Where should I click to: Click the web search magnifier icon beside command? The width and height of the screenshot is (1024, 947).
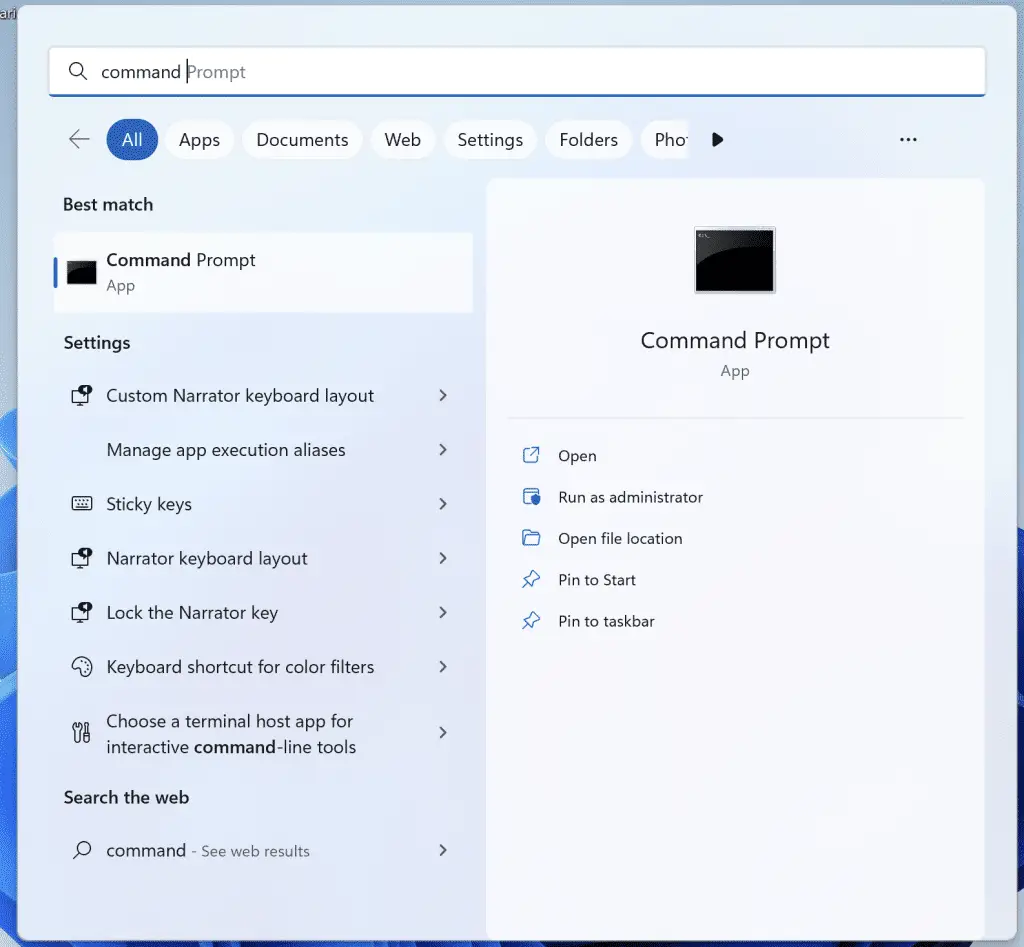[82, 850]
